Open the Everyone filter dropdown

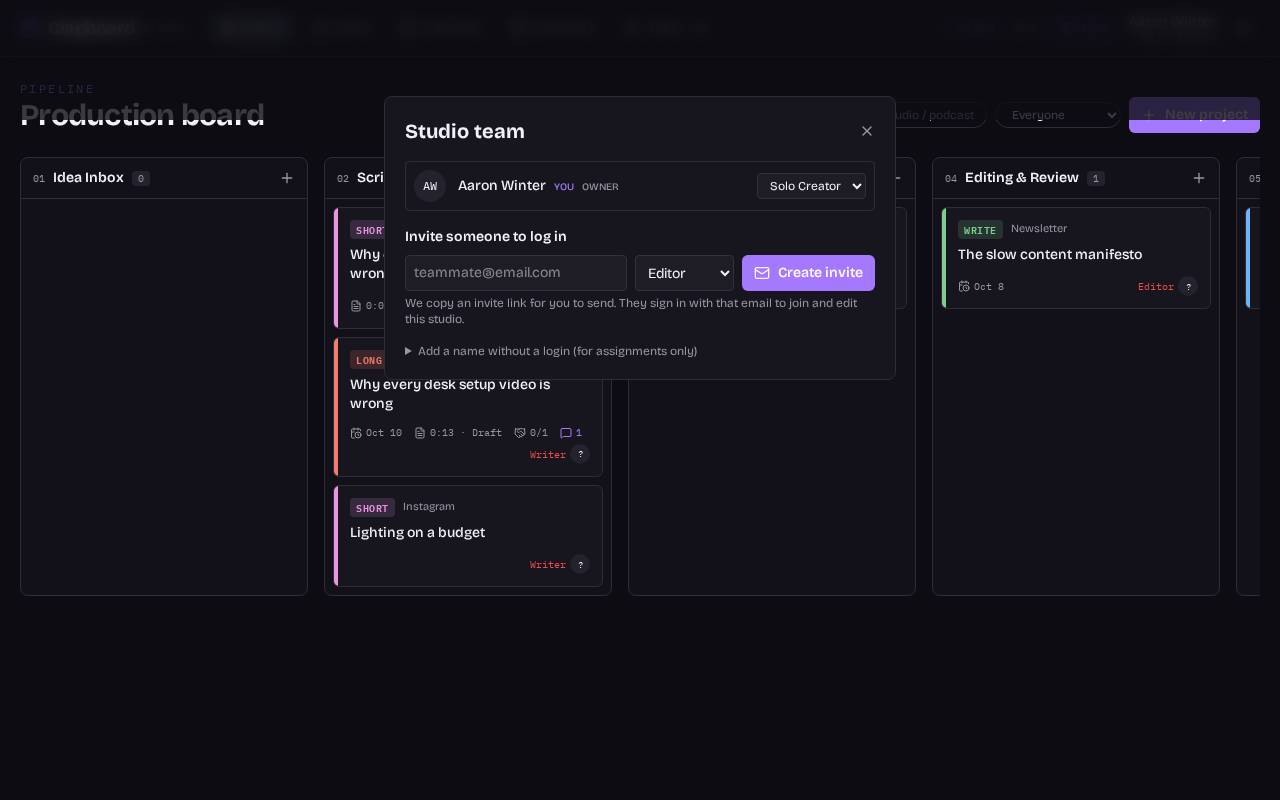pyautogui.click(x=1058, y=115)
